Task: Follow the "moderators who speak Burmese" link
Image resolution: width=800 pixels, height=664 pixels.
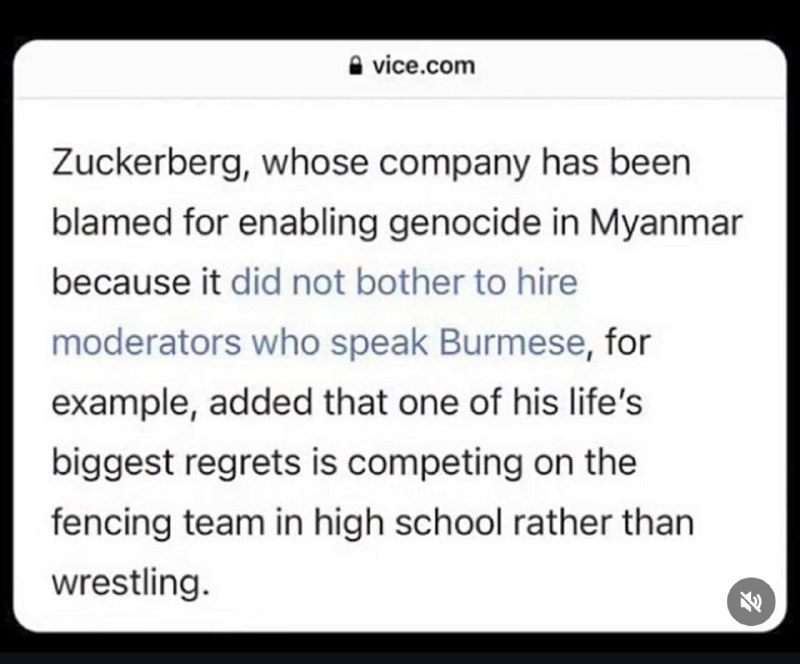Action: 318,342
